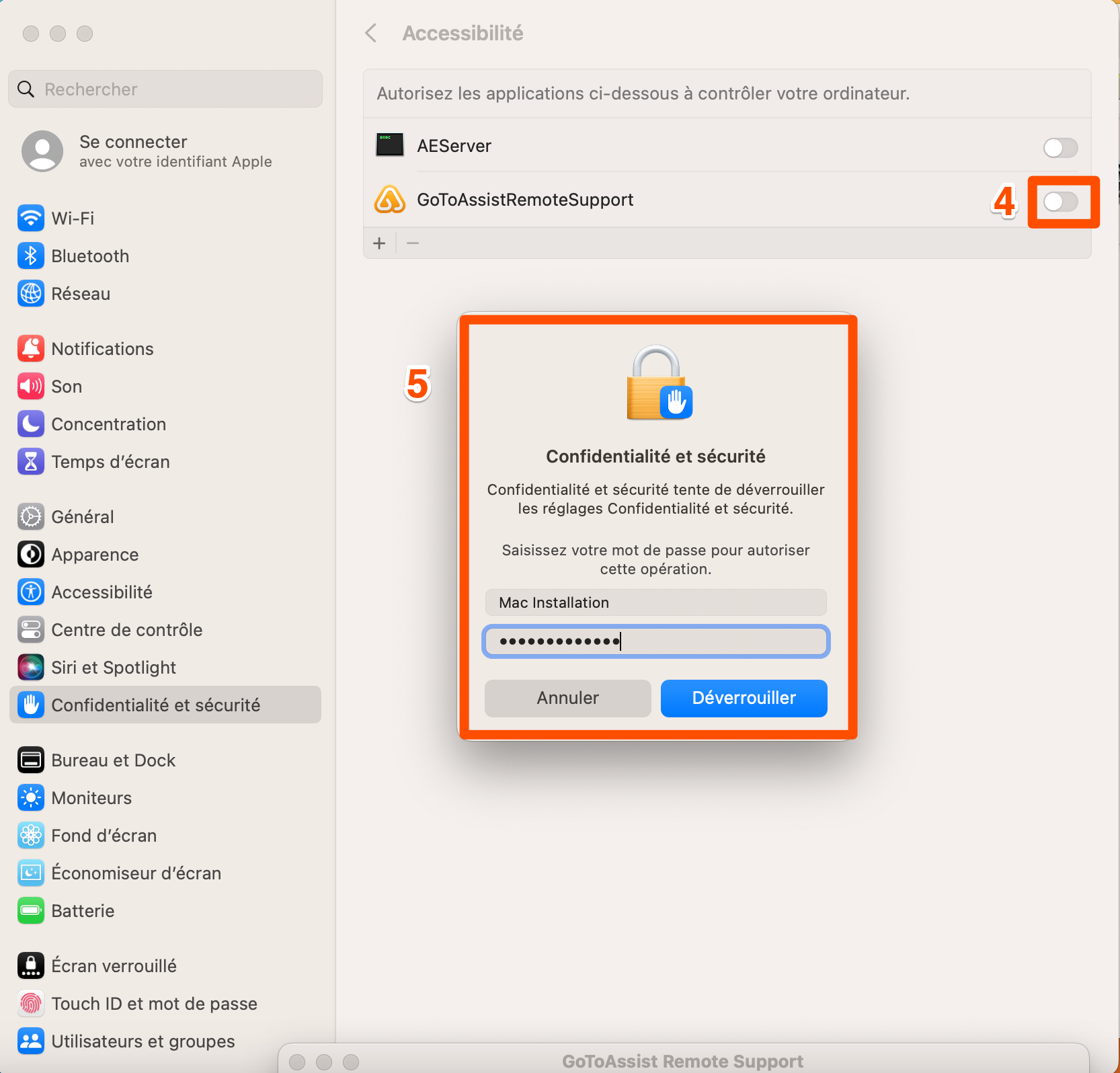
Task: Select the Général label
Action: pos(83,517)
